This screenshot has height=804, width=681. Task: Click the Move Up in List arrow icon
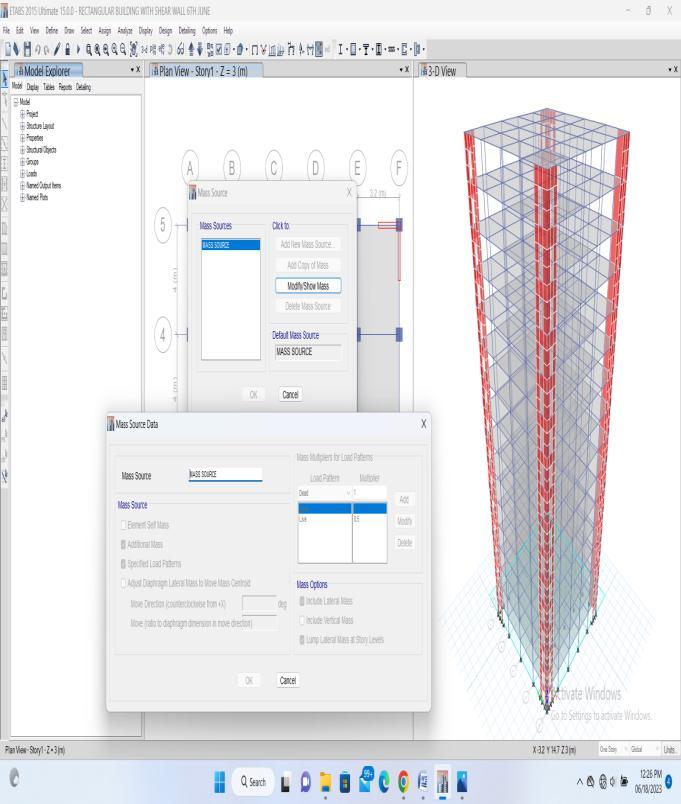click(191, 49)
